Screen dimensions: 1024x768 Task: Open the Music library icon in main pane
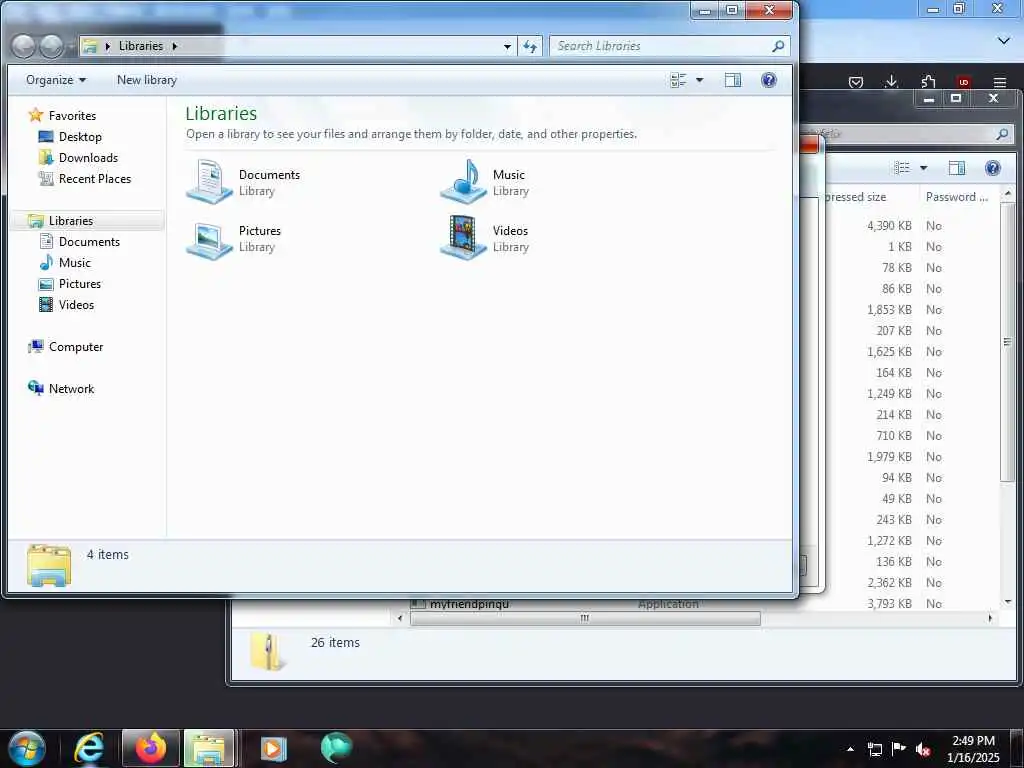coord(463,181)
